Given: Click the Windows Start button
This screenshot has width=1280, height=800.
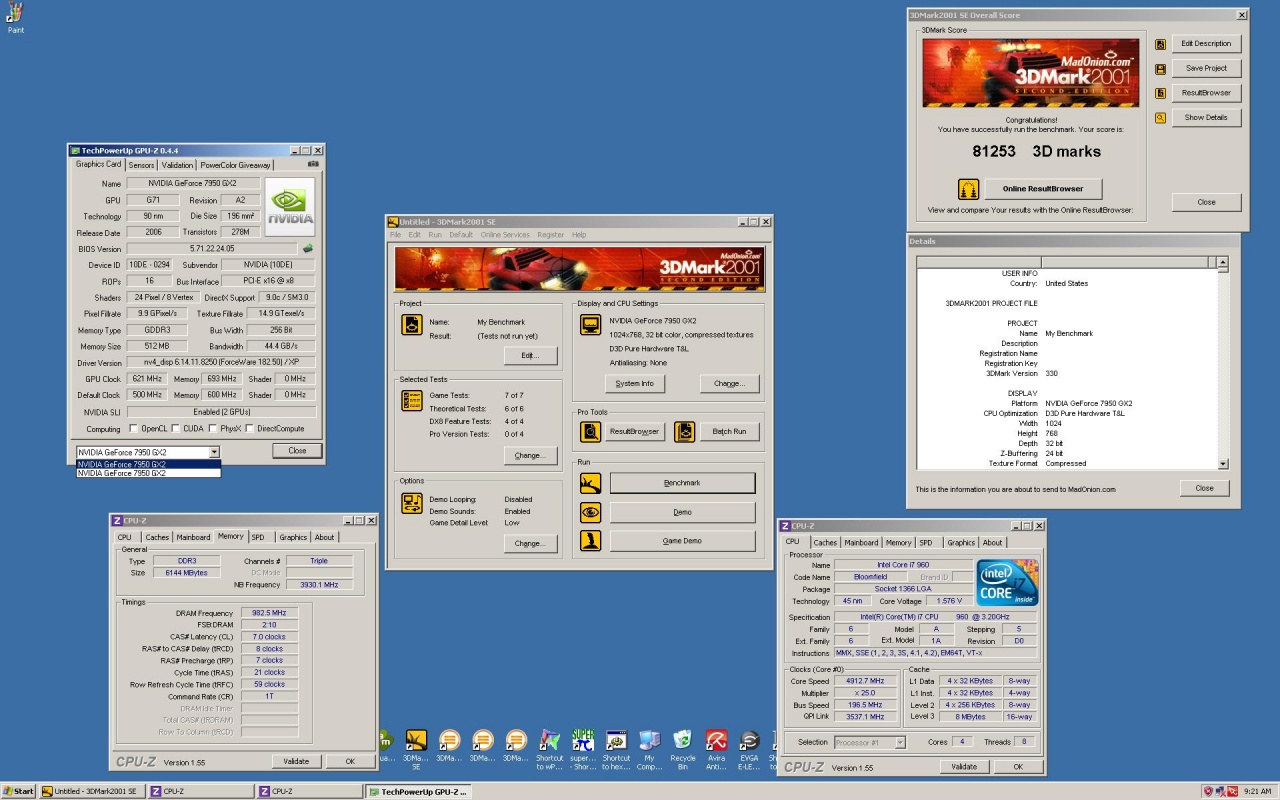Looking at the screenshot, I should pos(18,791).
